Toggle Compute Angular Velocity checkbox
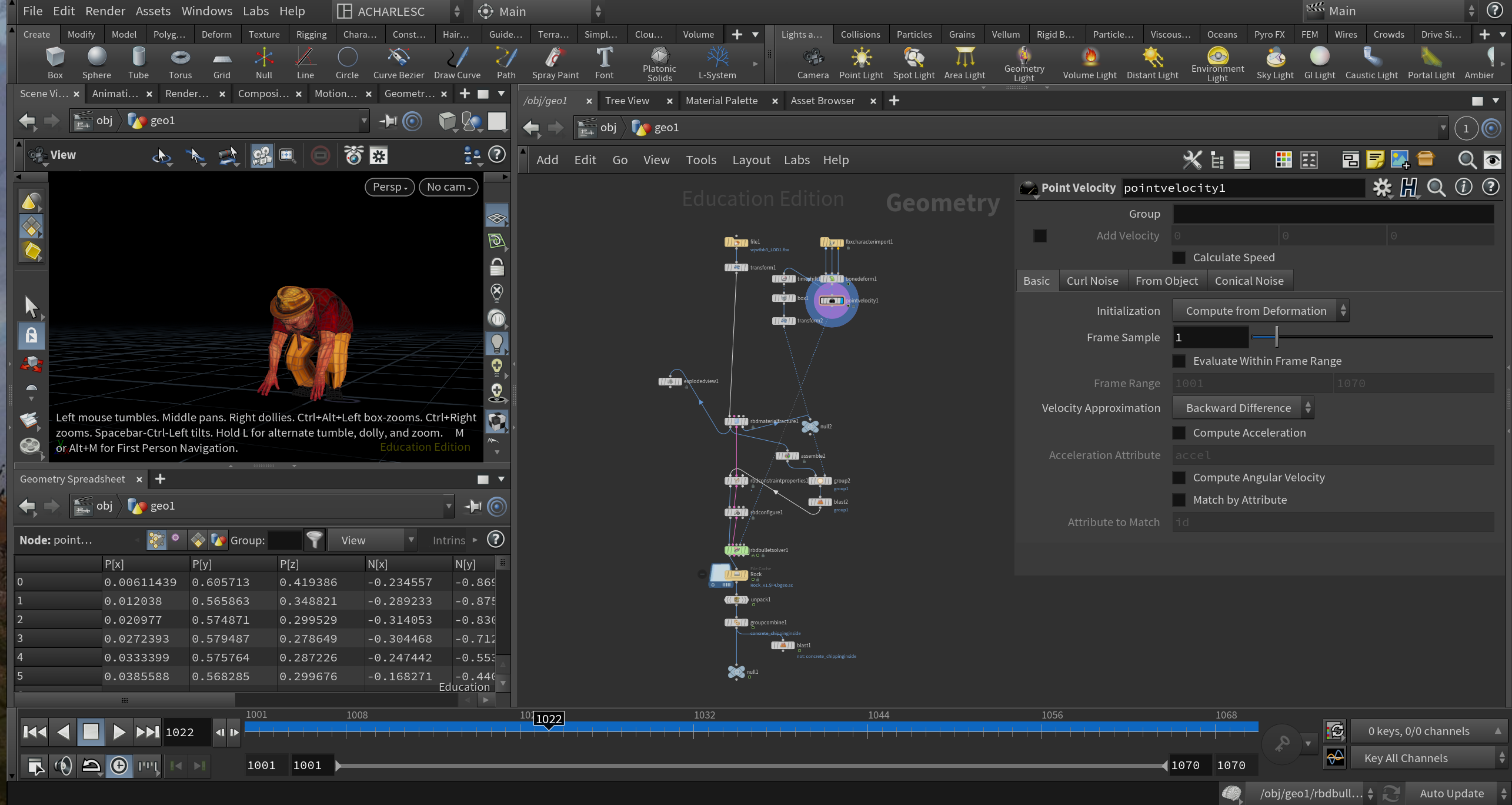Screen dimensions: 1512x805 pyautogui.click(x=1179, y=478)
